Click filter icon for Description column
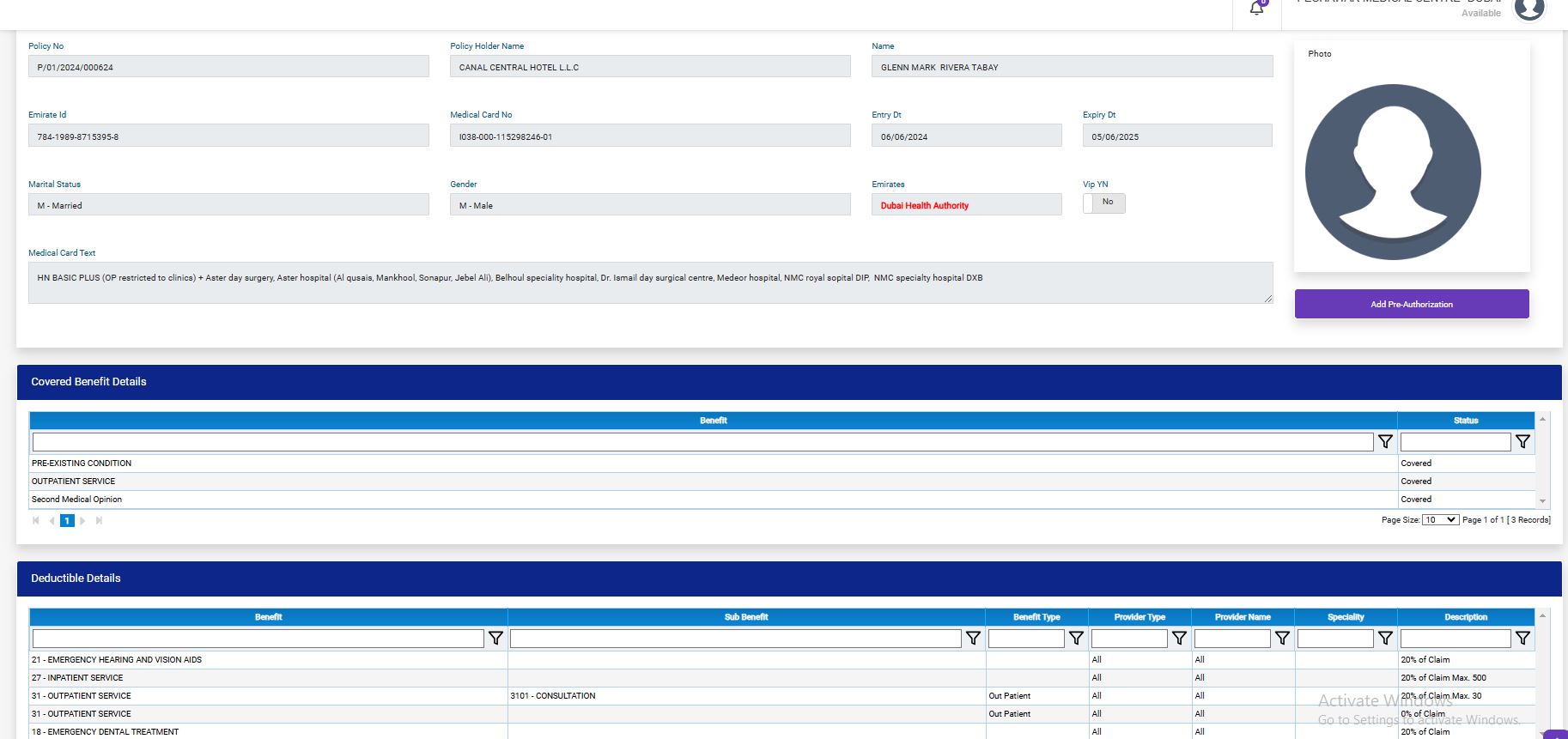1568x739 pixels. (x=1522, y=638)
